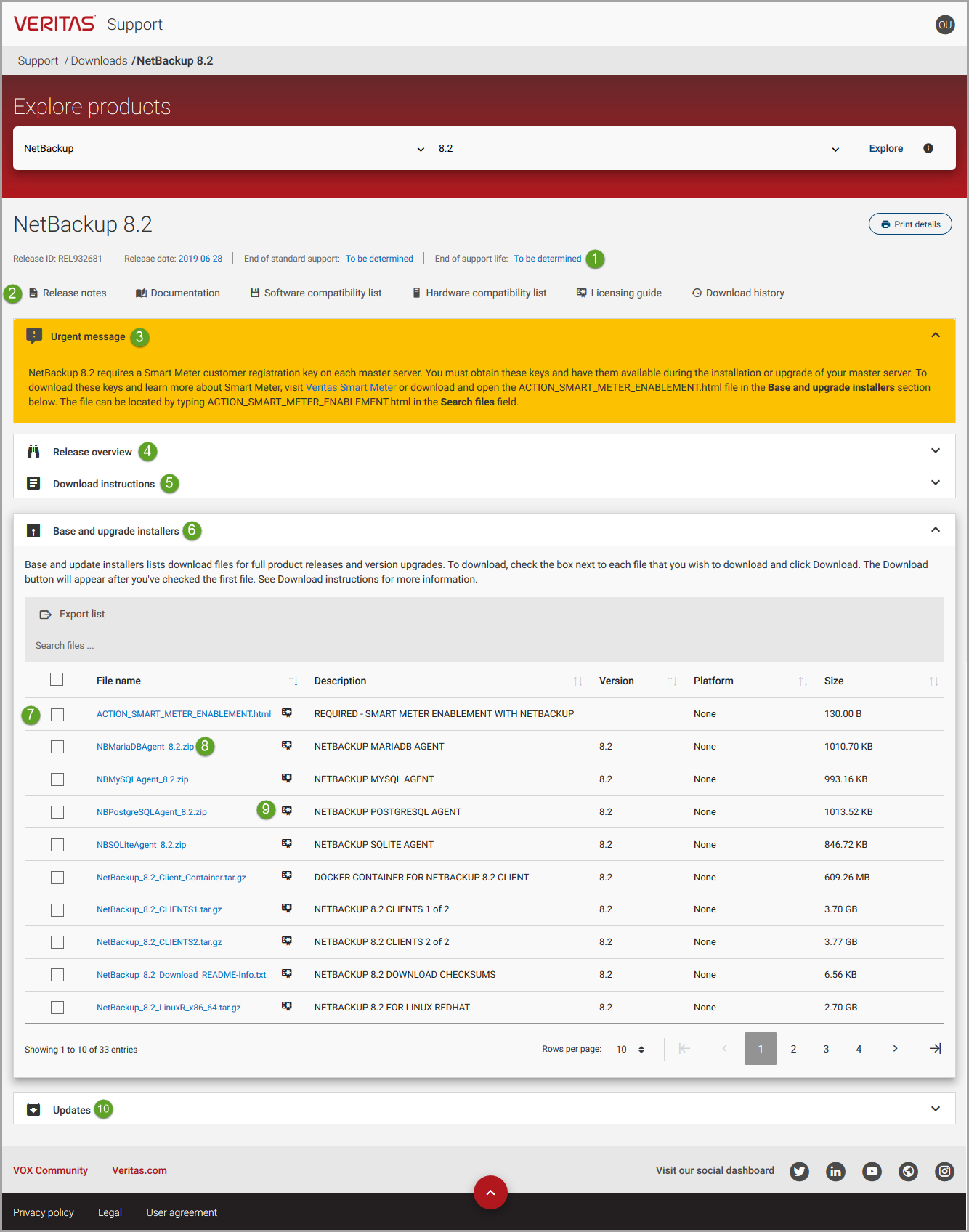
Task: Click the Downloads breadcrumb
Action: tap(99, 61)
